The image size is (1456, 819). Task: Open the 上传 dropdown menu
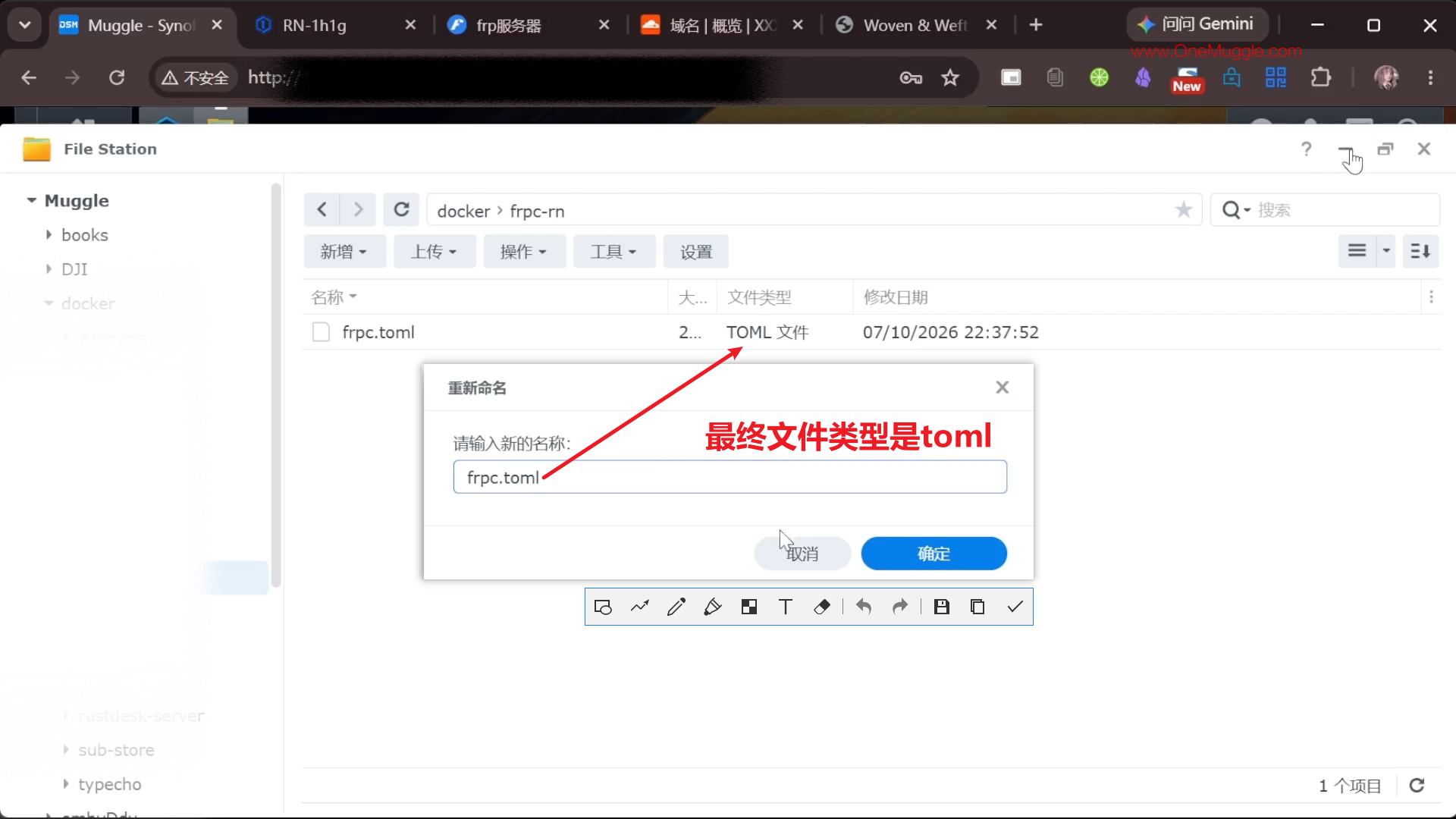coord(434,251)
